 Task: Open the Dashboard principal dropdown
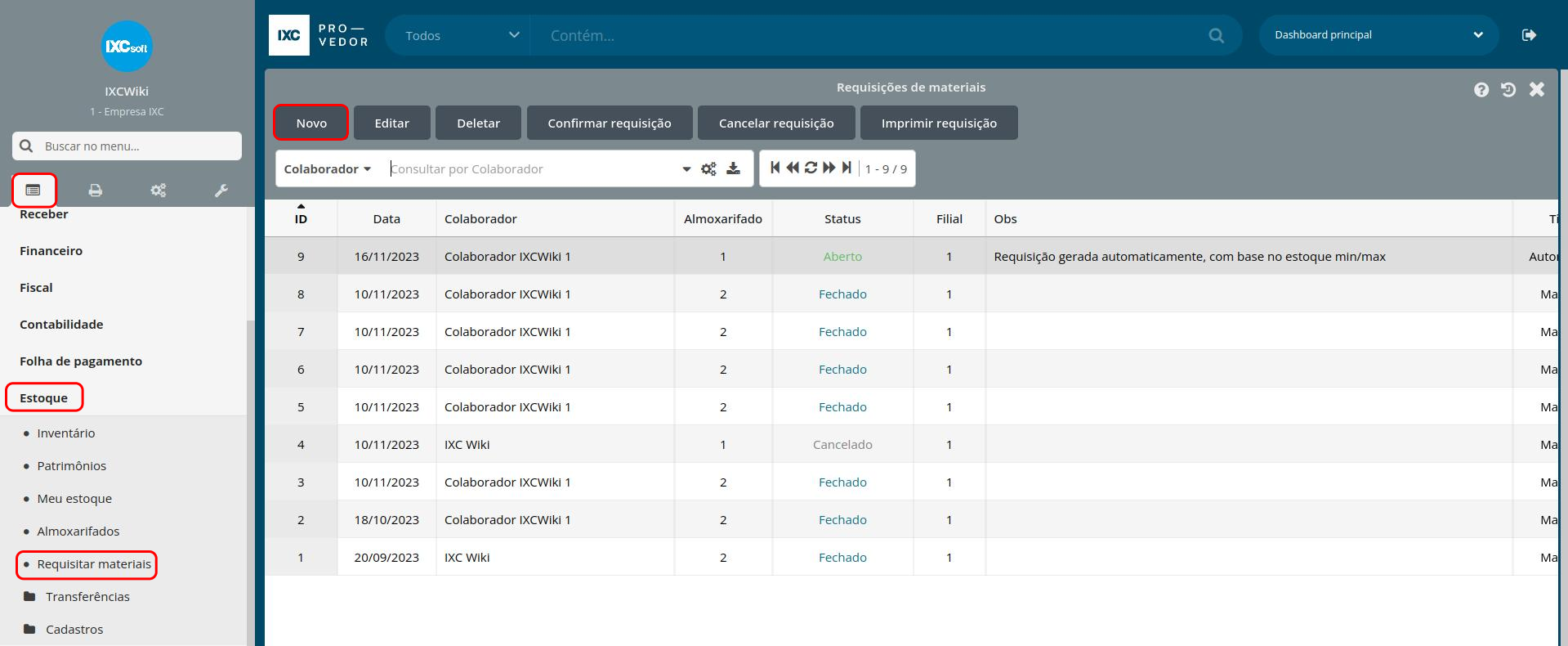tap(1378, 35)
